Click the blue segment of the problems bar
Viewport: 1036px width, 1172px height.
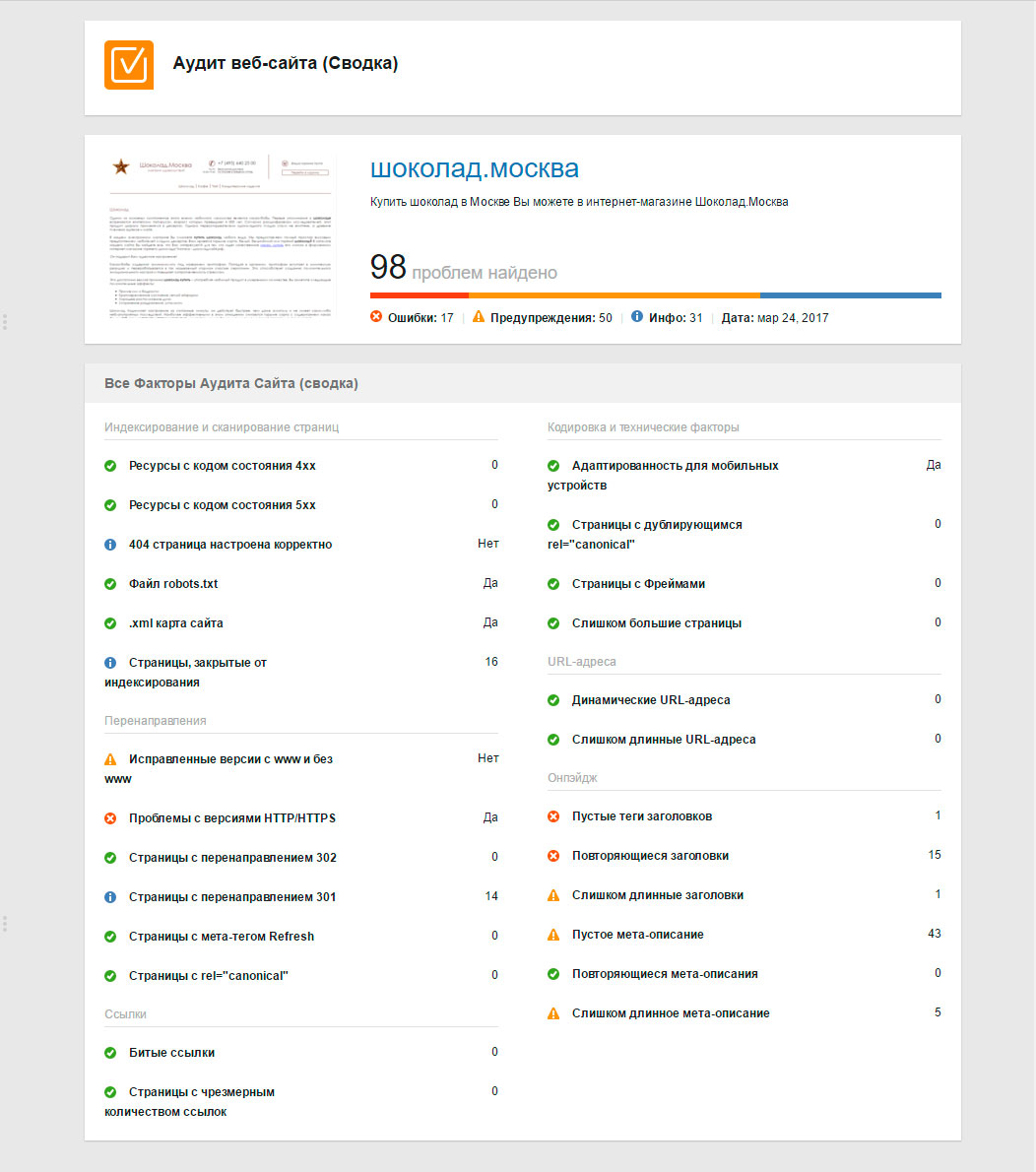851,295
